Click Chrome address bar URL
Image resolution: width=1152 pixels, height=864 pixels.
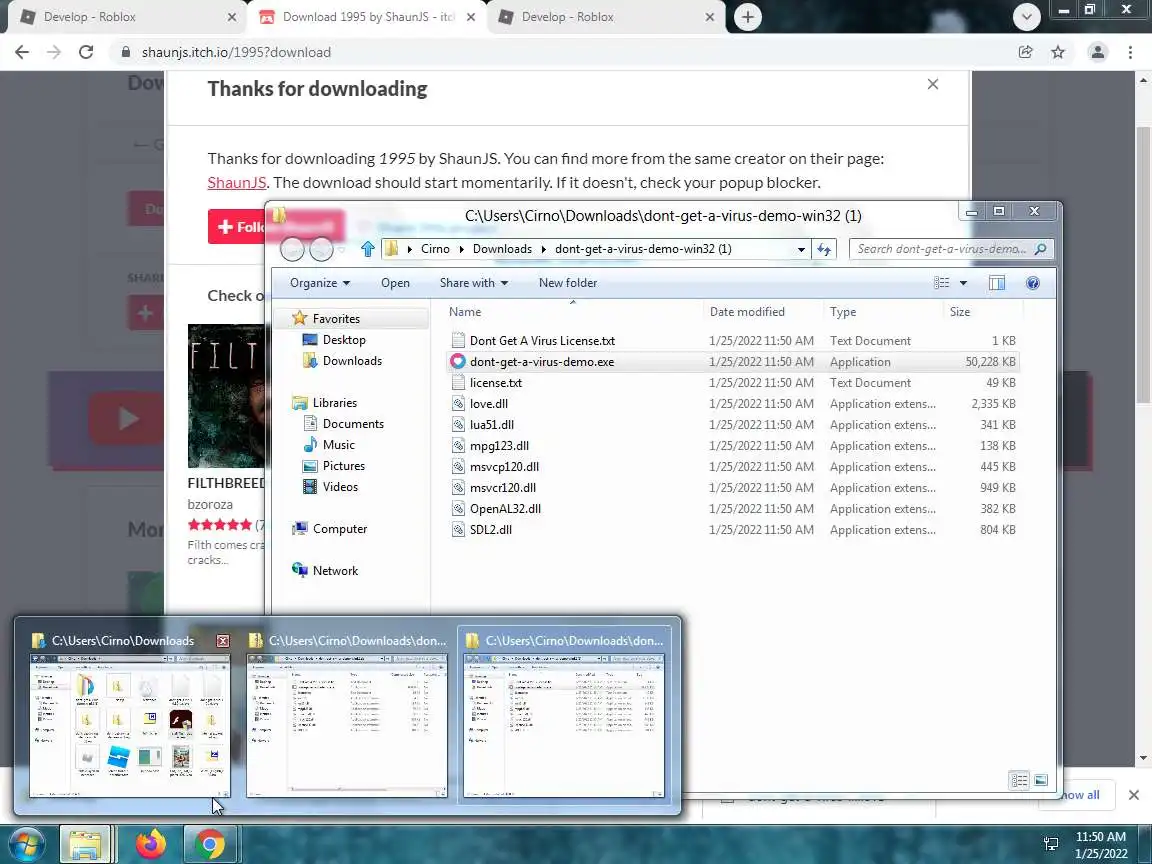237,52
